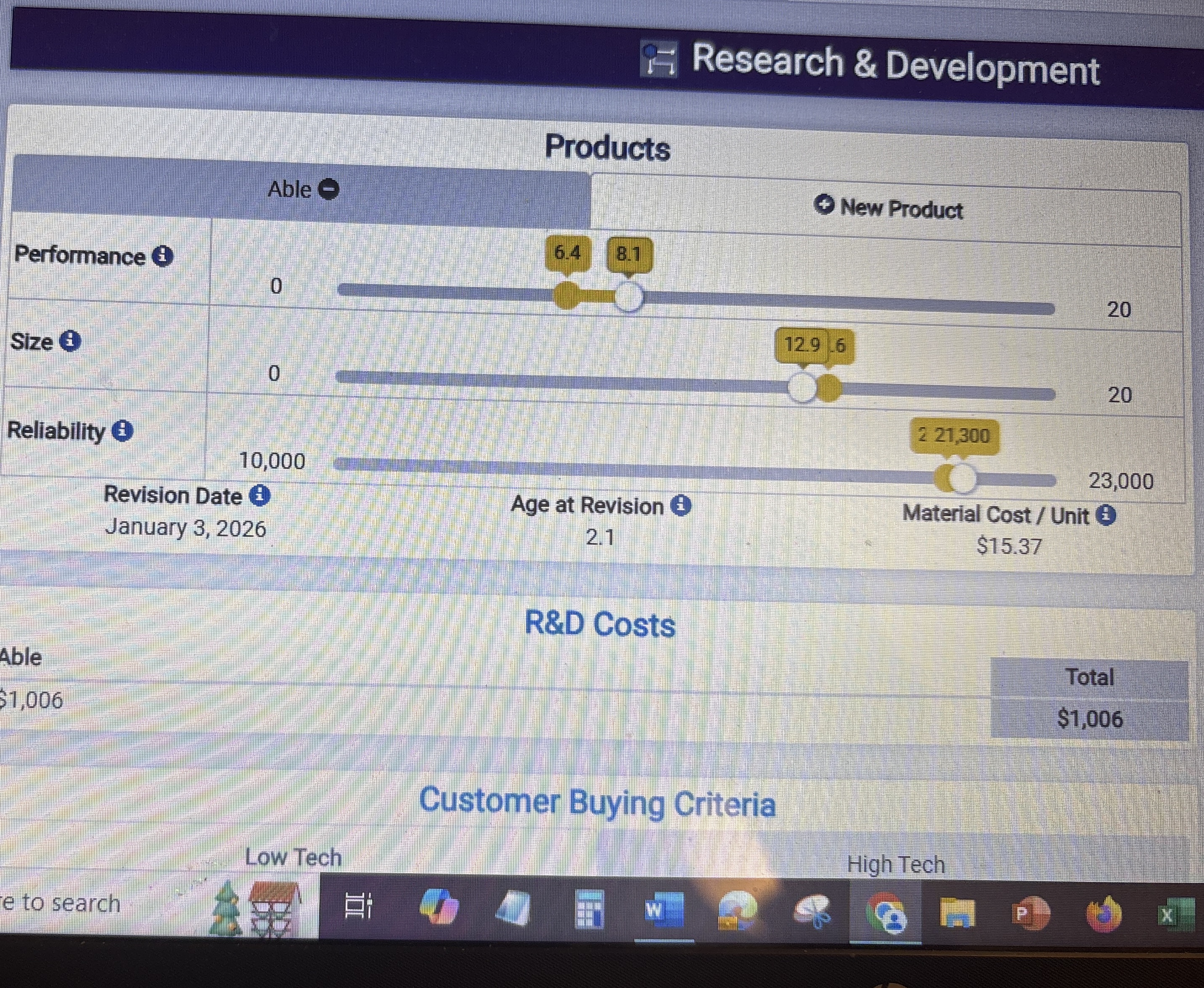1204x988 pixels.
Task: Click the Size info icon
Action: [70, 341]
